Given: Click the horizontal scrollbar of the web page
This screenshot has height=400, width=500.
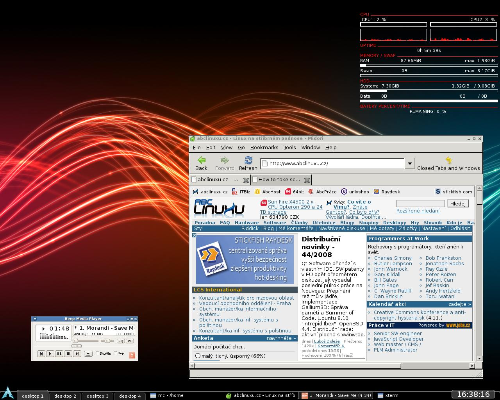Looking at the screenshot, I should (x=332, y=366).
